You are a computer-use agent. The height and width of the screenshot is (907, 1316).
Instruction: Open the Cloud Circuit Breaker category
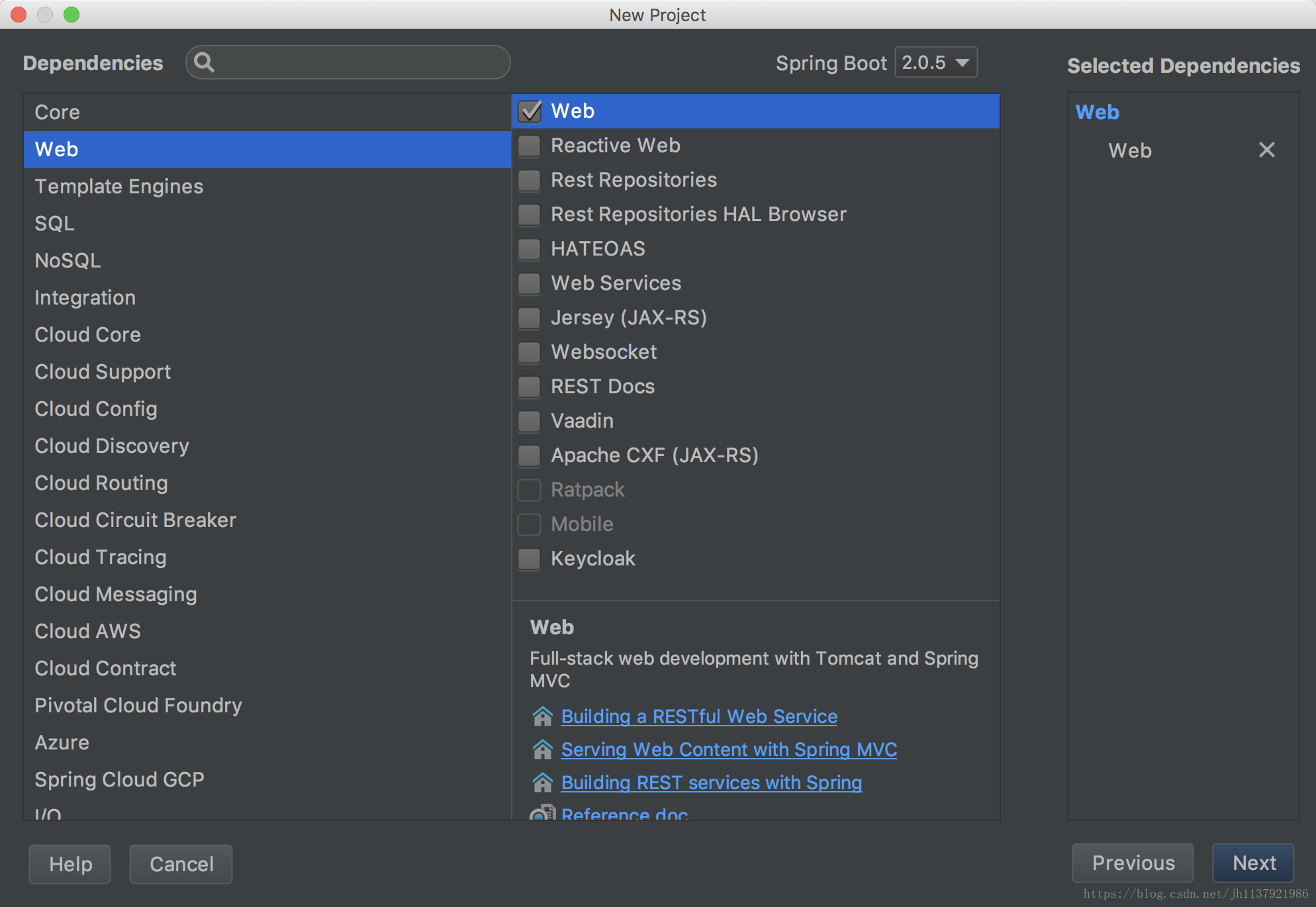[267, 520]
